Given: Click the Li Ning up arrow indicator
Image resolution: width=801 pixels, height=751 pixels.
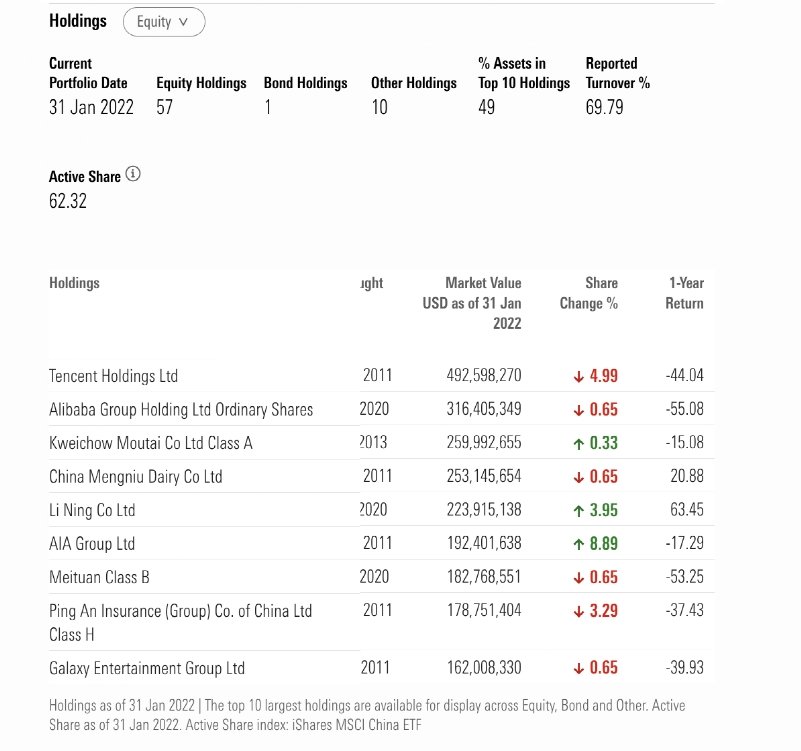Looking at the screenshot, I should 578,511.
